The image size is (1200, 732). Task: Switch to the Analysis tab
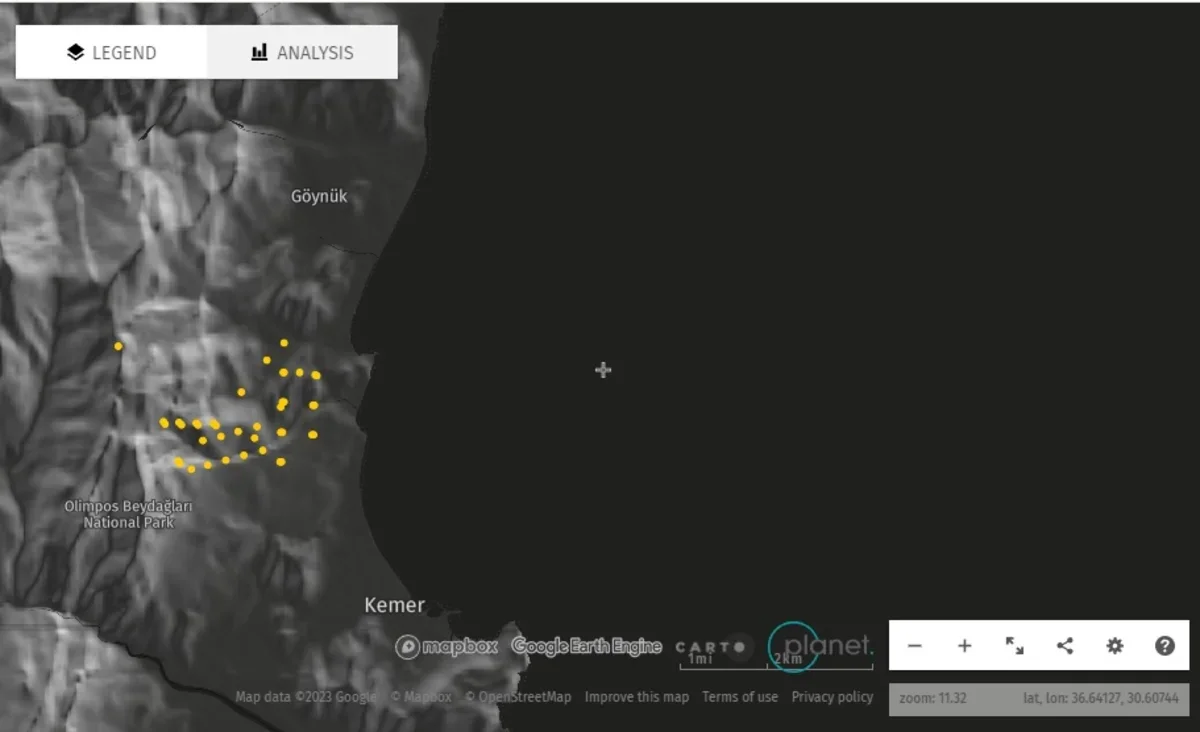302,53
